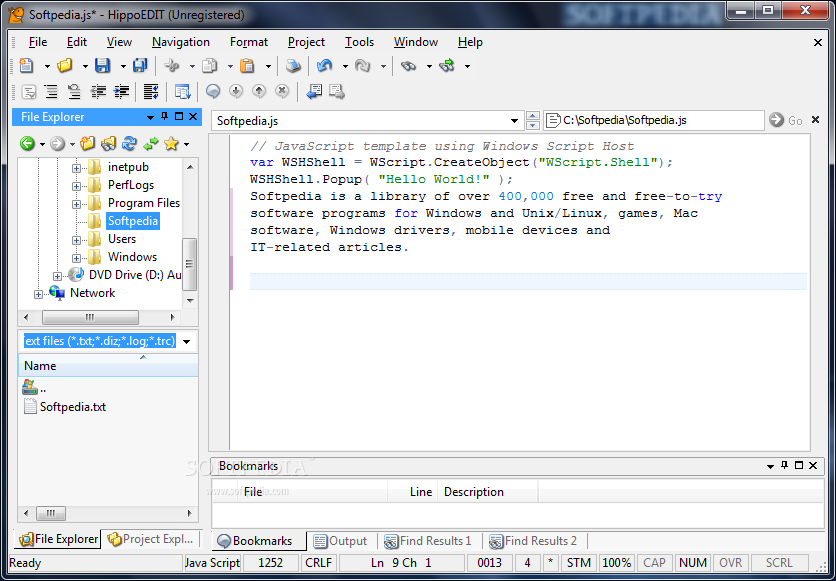Click the folder tree vertical scrollbar thumb
Viewport: 836px width, 581px height.
click(190, 264)
